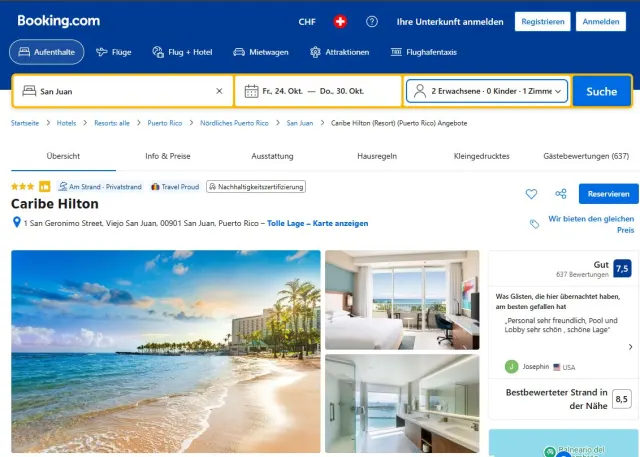Open the date picker for 24. Okt. – 30. Okt.
Image resolution: width=640 pixels, height=457 pixels.
[x=318, y=91]
